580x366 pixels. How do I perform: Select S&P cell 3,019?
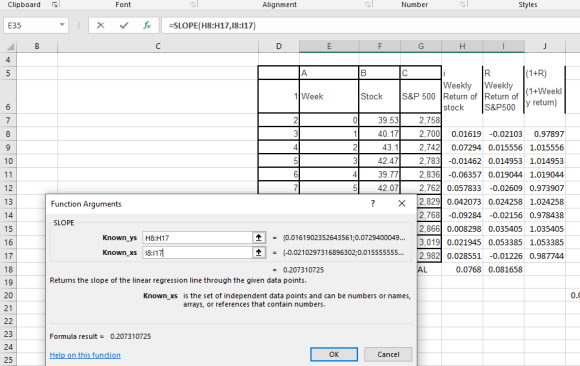coord(429,242)
